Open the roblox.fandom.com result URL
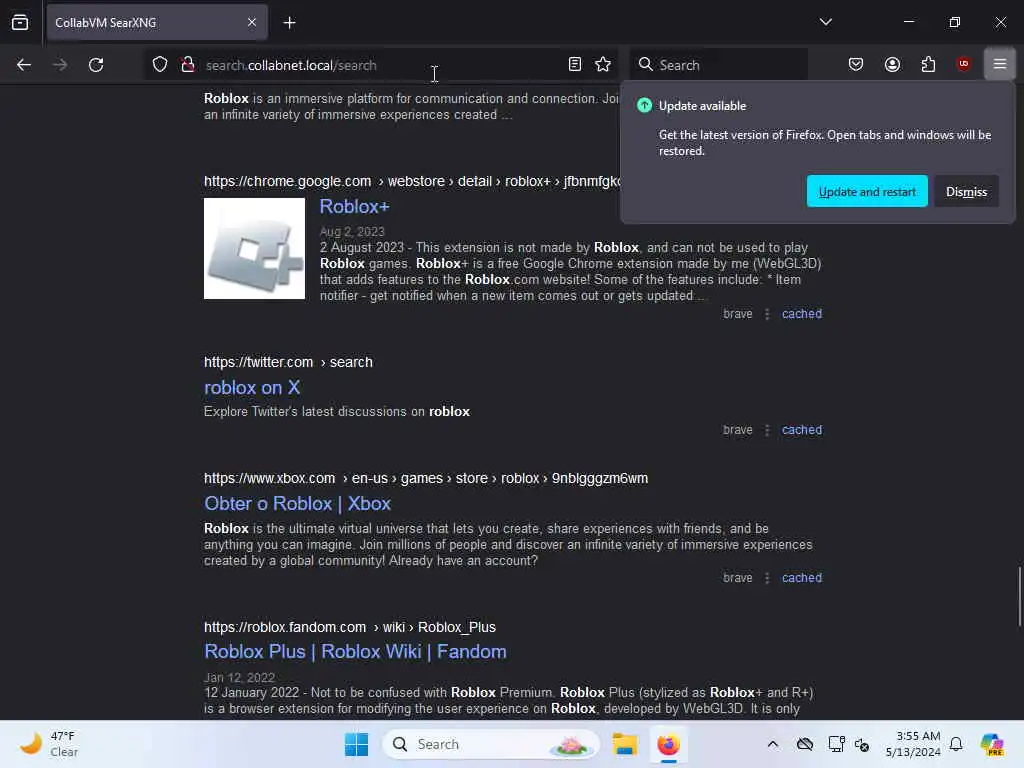Viewport: 1024px width, 768px height. tap(349, 628)
